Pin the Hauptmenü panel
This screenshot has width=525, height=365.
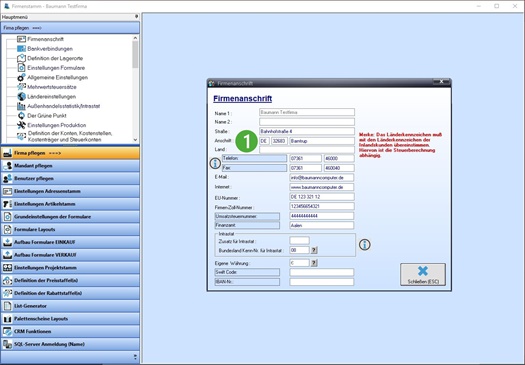(x=136, y=16)
